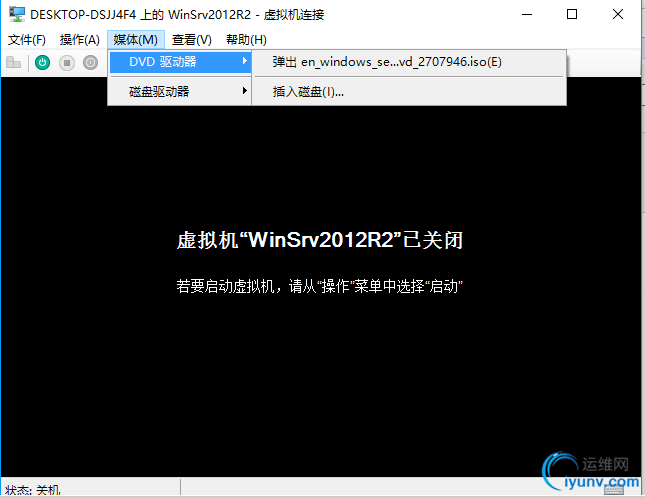Click the grey Shut Down toolbar icon
Viewport: 645px width, 498px height.
pyautogui.click(x=90, y=63)
